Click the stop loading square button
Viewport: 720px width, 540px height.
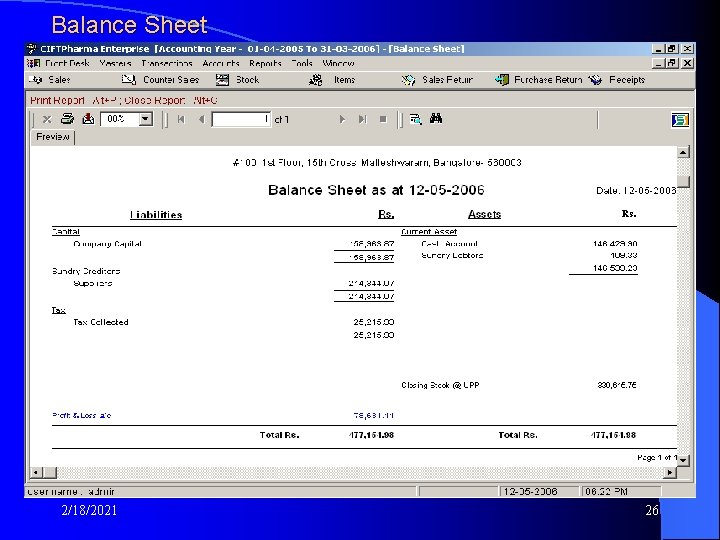click(383, 119)
